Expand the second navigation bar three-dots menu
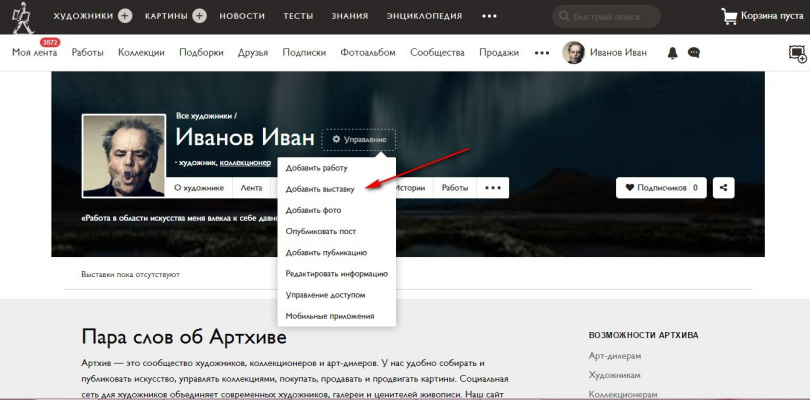 point(542,53)
